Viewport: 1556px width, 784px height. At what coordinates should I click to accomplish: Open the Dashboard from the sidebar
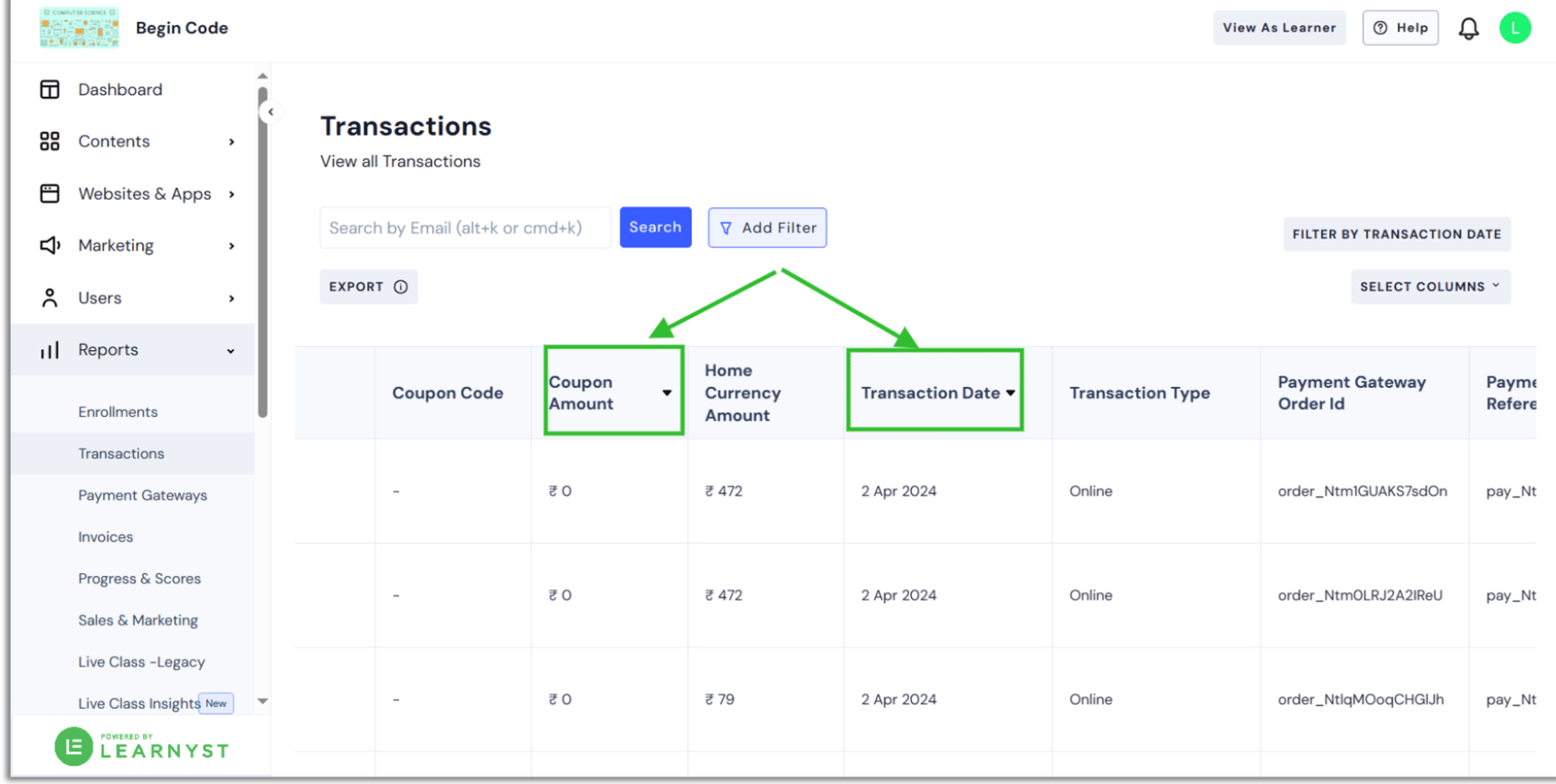(x=49, y=89)
